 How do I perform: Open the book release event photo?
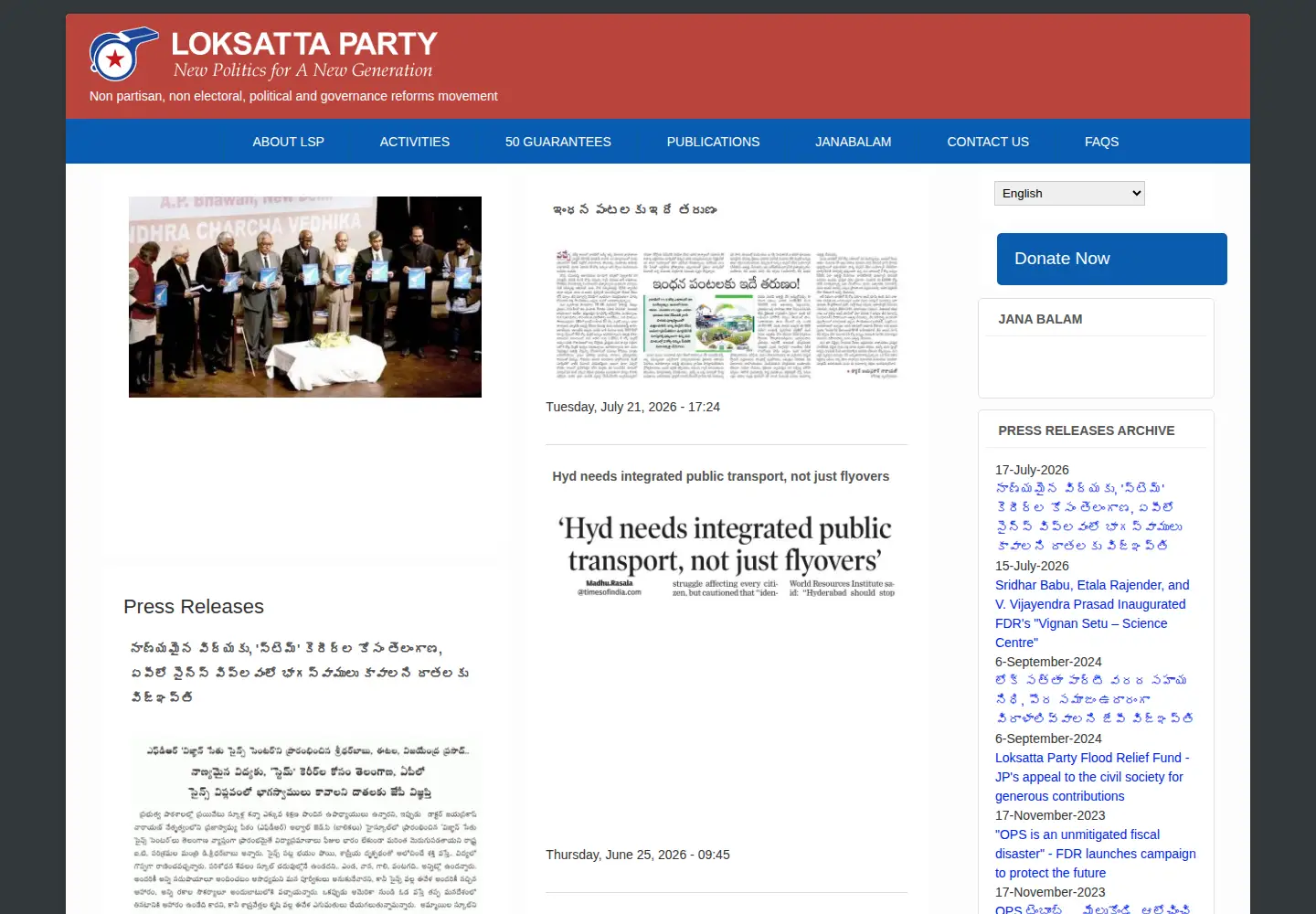[305, 297]
